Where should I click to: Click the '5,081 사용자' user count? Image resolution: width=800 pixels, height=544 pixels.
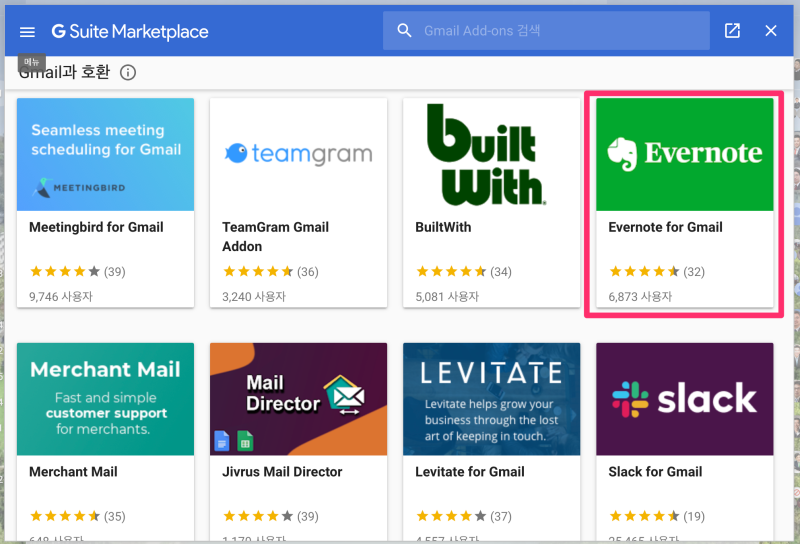point(447,296)
